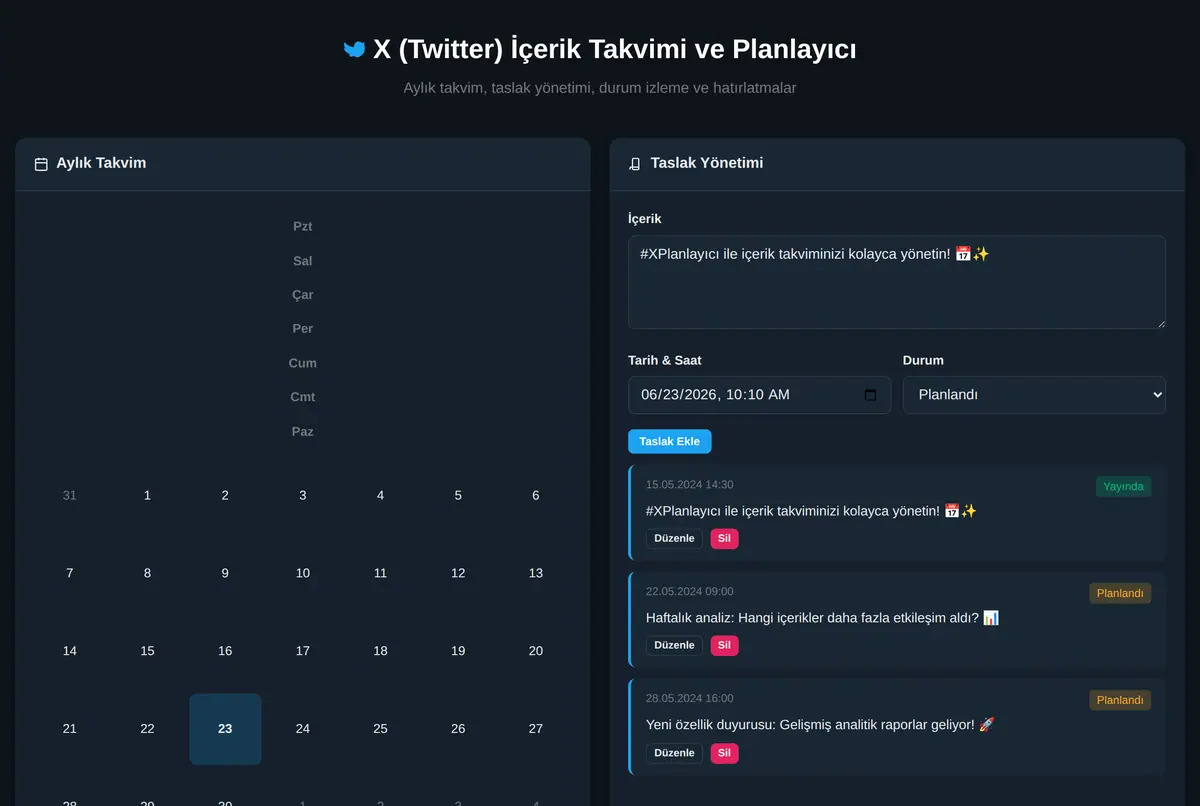1200x806 pixels.
Task: Select day 12 in the calendar
Action: tap(458, 573)
